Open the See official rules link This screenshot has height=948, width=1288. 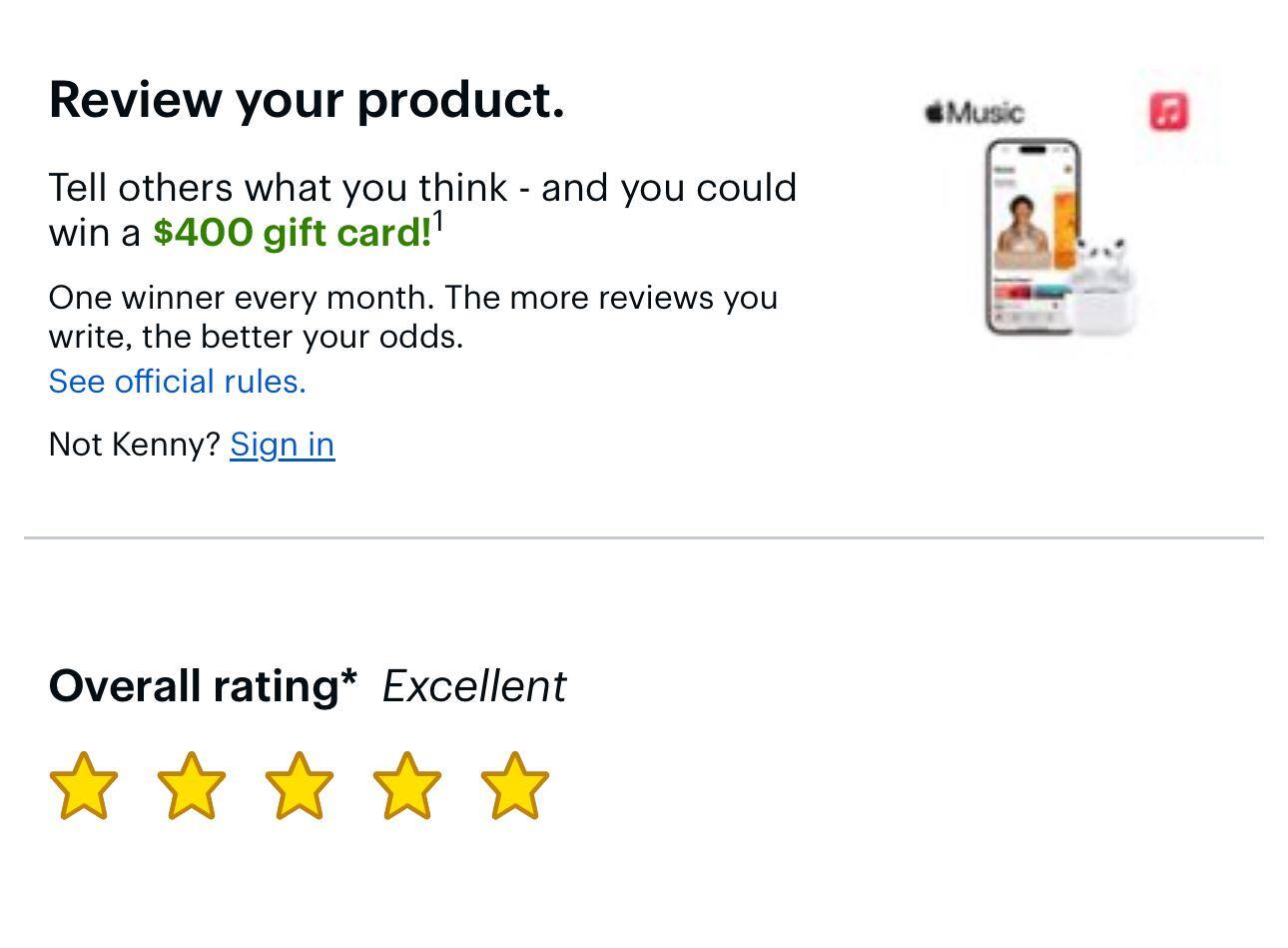(178, 382)
